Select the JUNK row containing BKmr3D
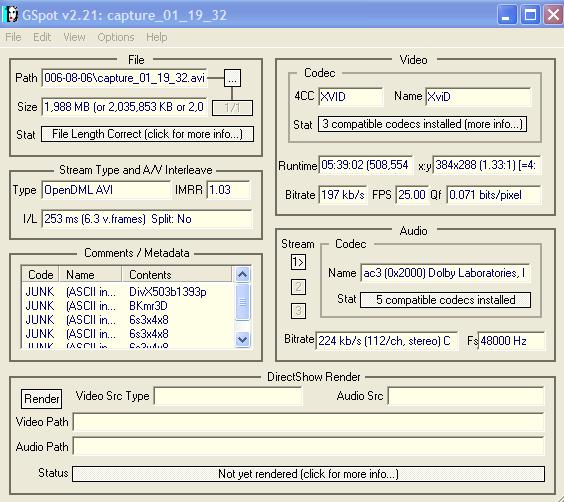This screenshot has width=564, height=502. (x=127, y=306)
